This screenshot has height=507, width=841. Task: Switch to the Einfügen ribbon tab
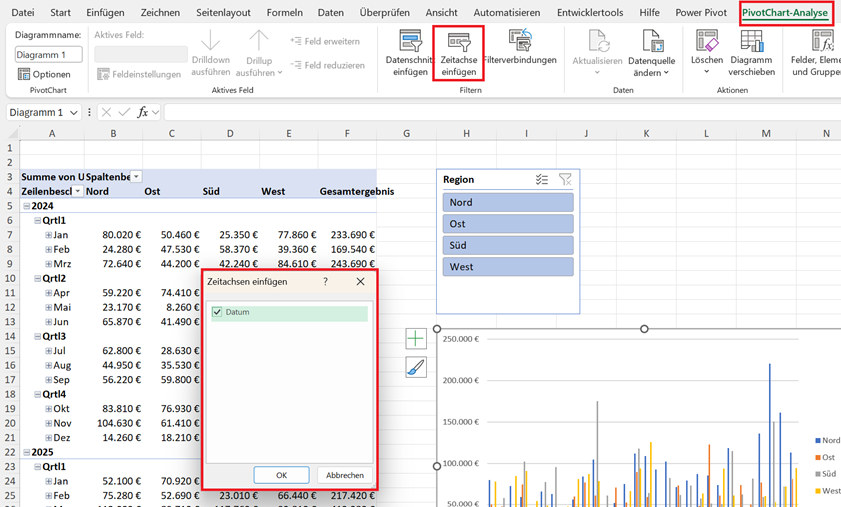click(x=105, y=12)
